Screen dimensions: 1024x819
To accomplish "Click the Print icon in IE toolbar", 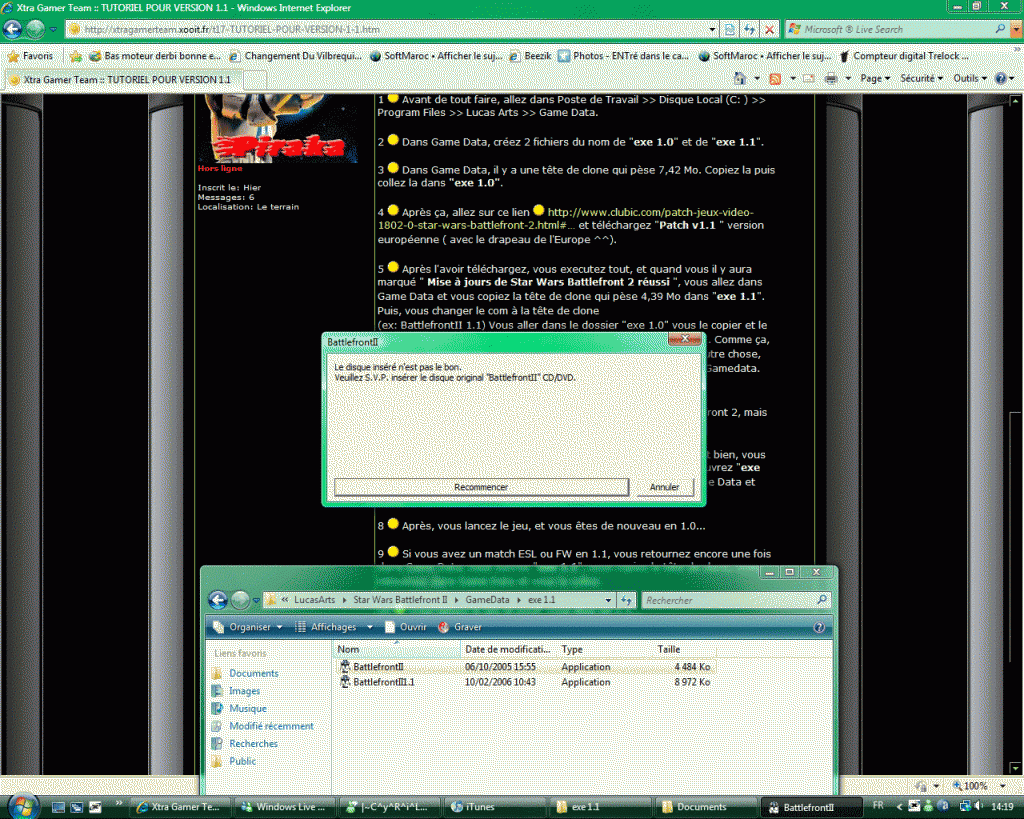I will (x=830, y=78).
